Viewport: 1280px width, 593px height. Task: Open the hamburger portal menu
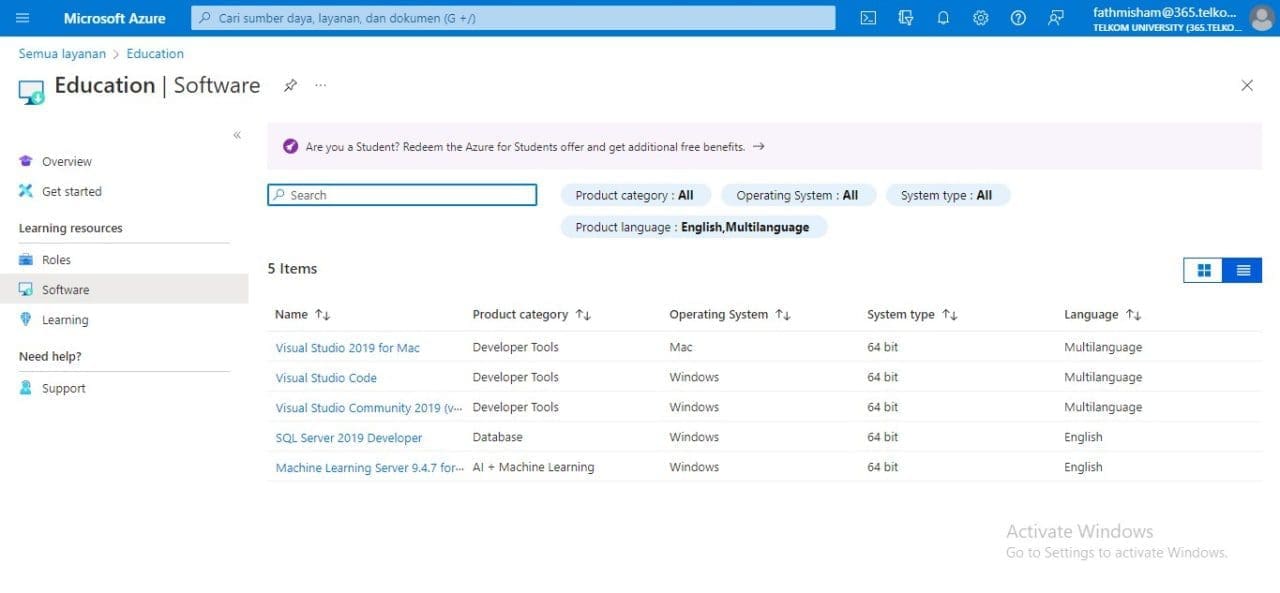pos(23,18)
